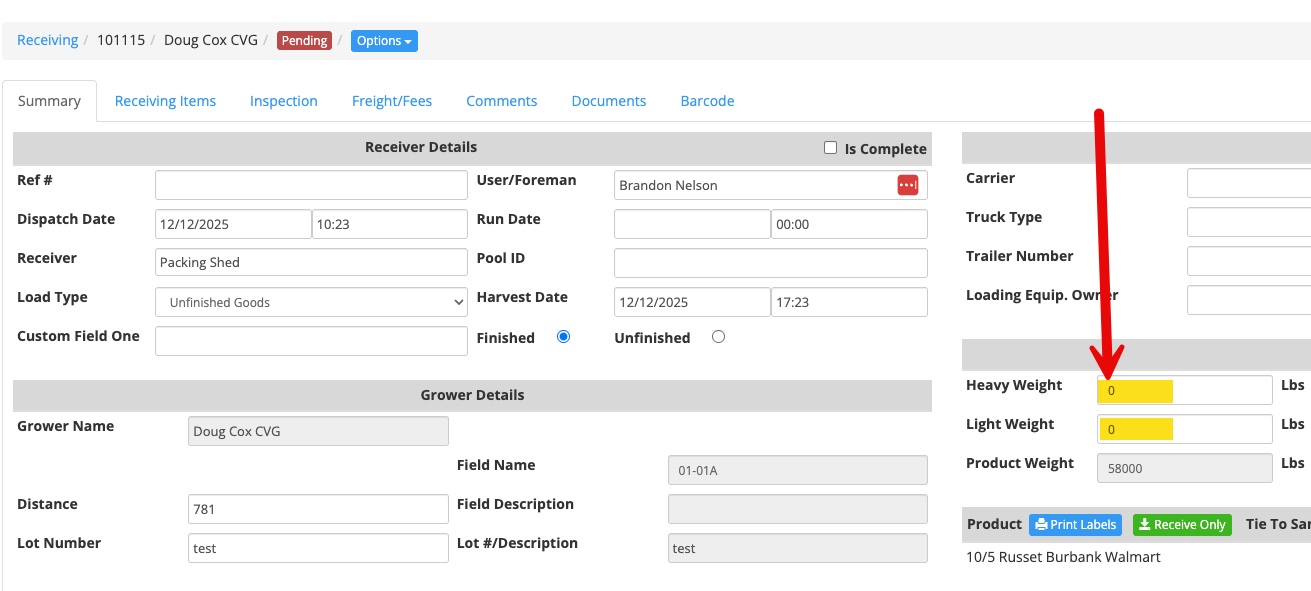
Task: Select the Finished radio button
Action: tap(563, 337)
